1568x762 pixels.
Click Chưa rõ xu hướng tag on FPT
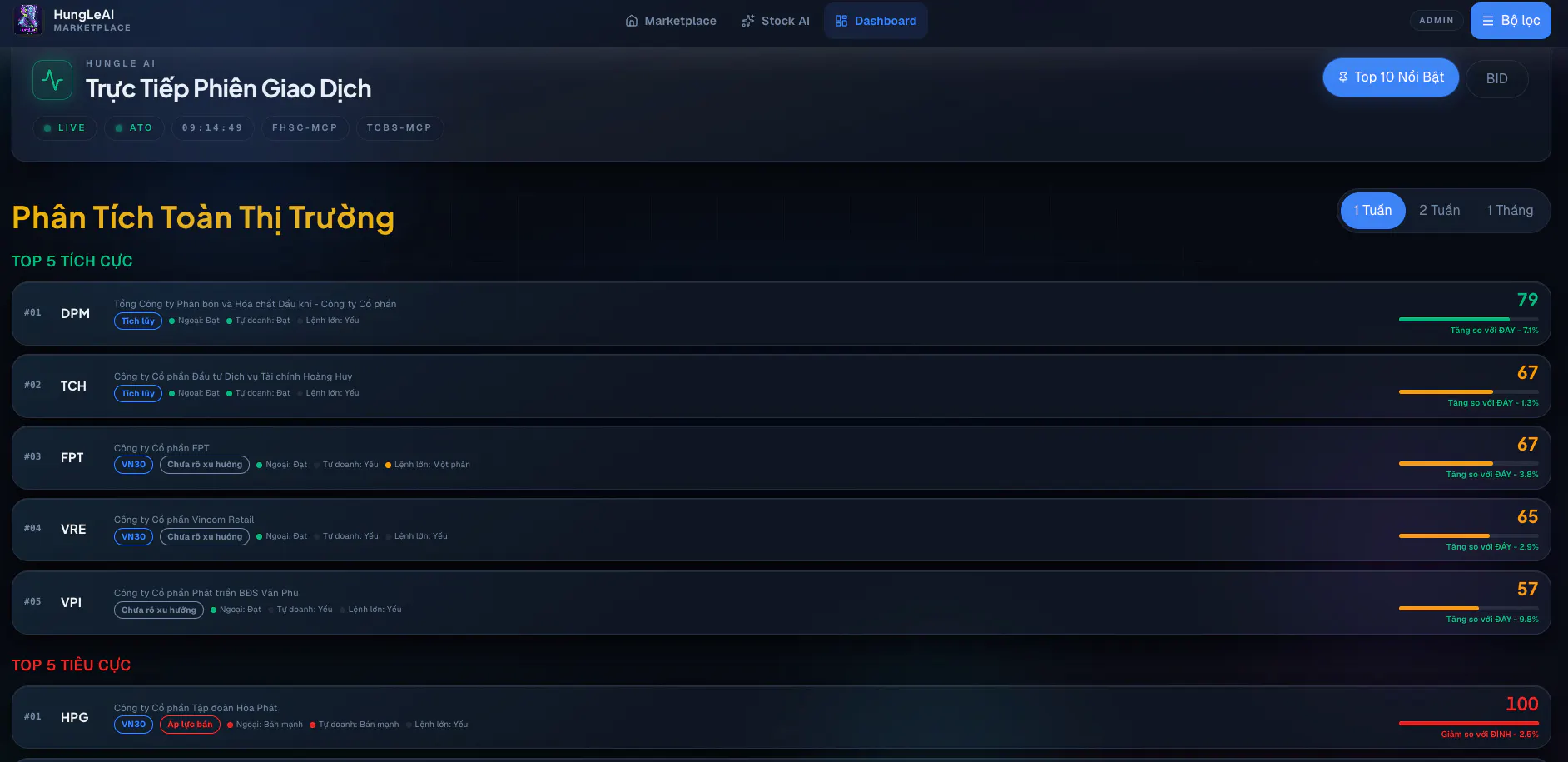(205, 465)
